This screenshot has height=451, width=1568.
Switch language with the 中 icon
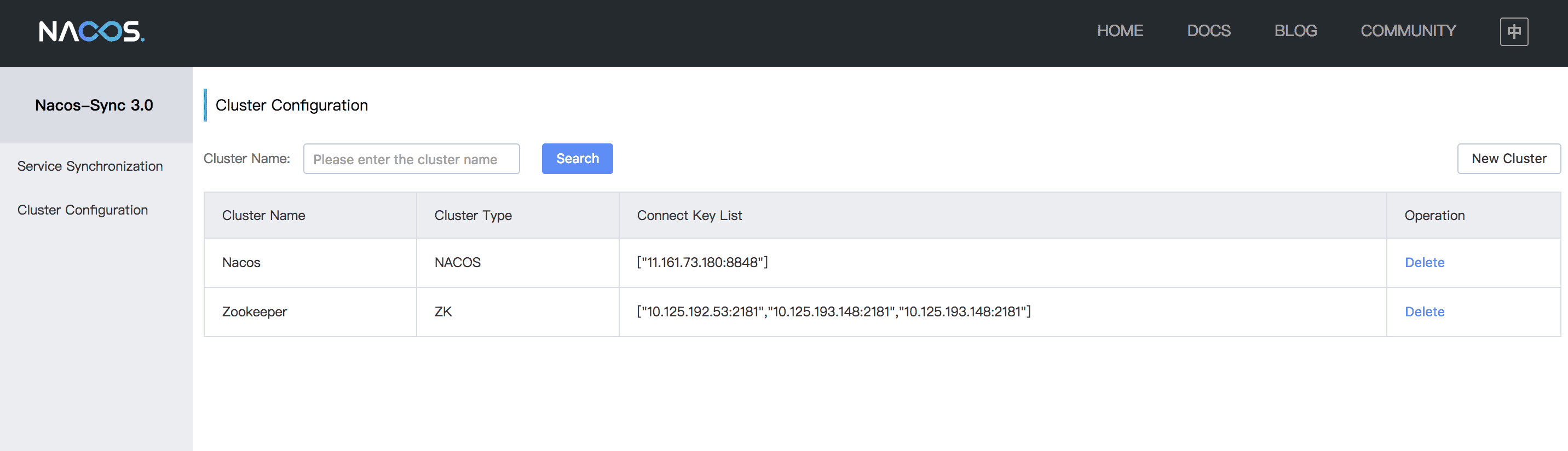click(1513, 31)
